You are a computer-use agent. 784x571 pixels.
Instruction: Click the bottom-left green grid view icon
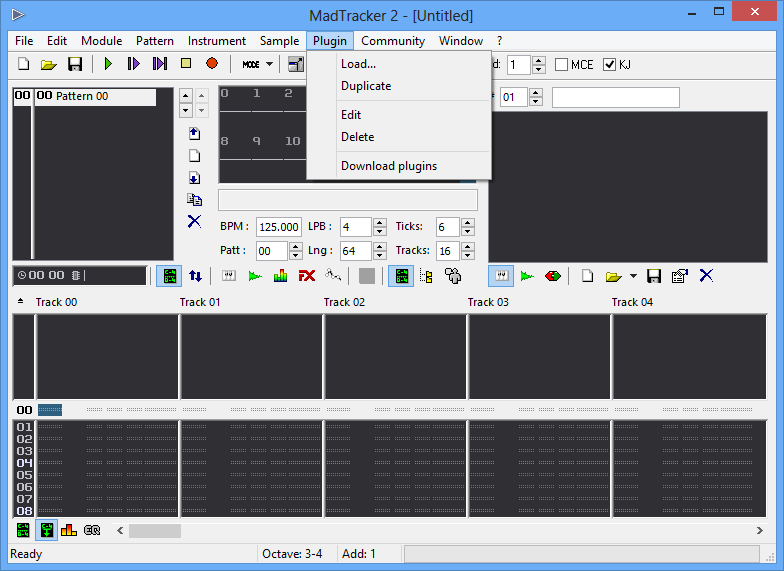pos(23,530)
